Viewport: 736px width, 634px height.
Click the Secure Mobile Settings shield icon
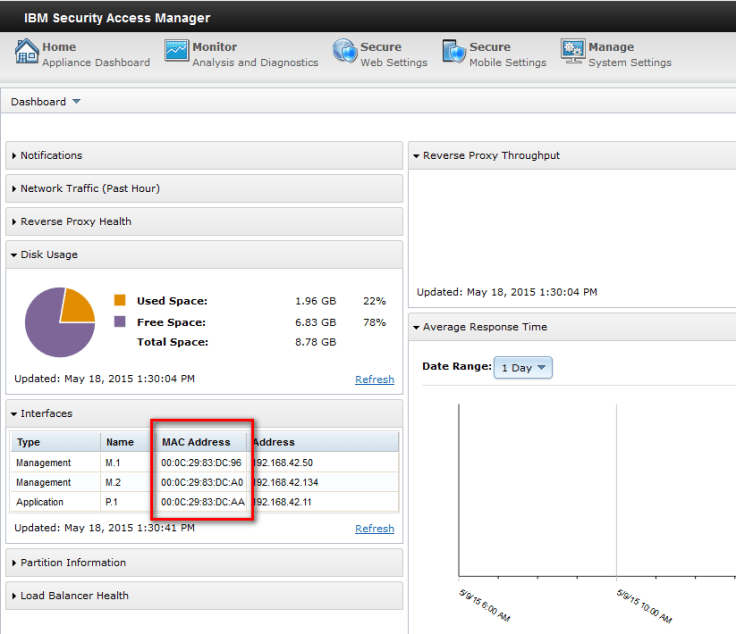click(454, 52)
